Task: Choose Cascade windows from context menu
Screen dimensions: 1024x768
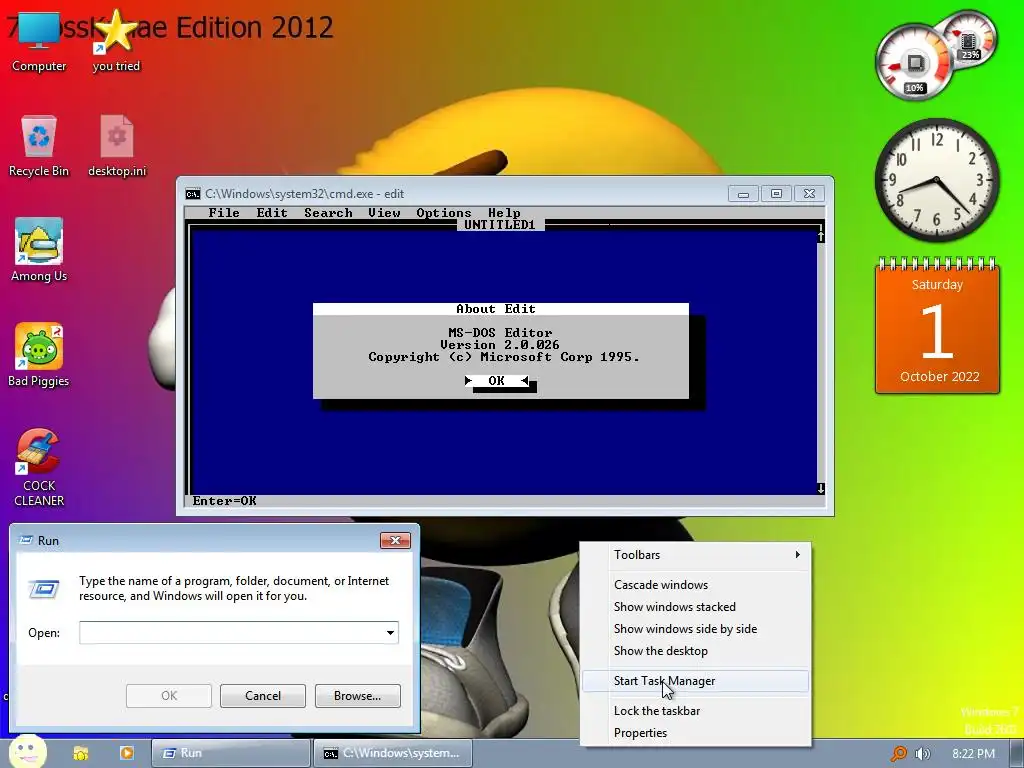Action: 695,584
